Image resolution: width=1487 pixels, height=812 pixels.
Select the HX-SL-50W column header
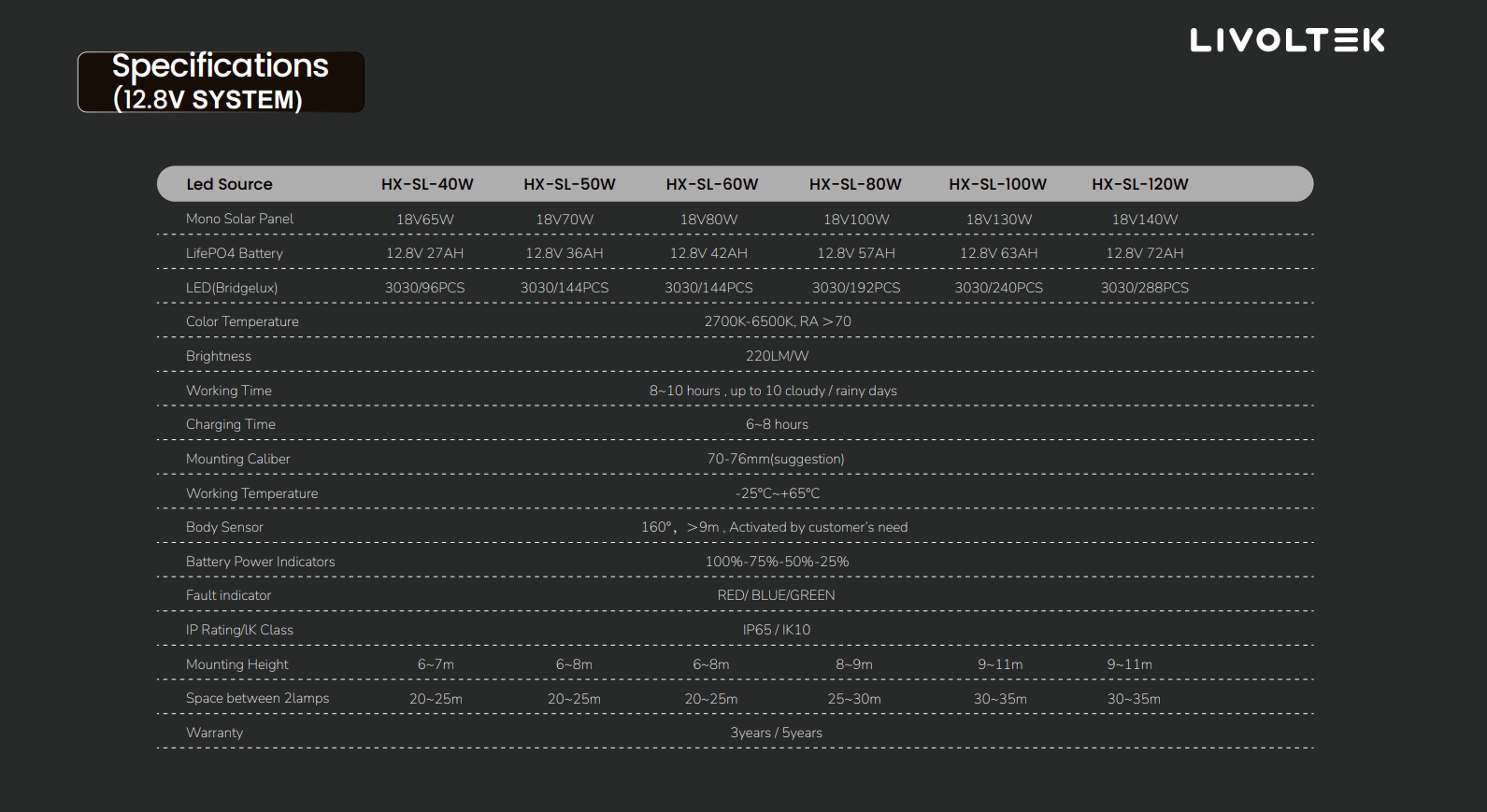pyautogui.click(x=569, y=184)
